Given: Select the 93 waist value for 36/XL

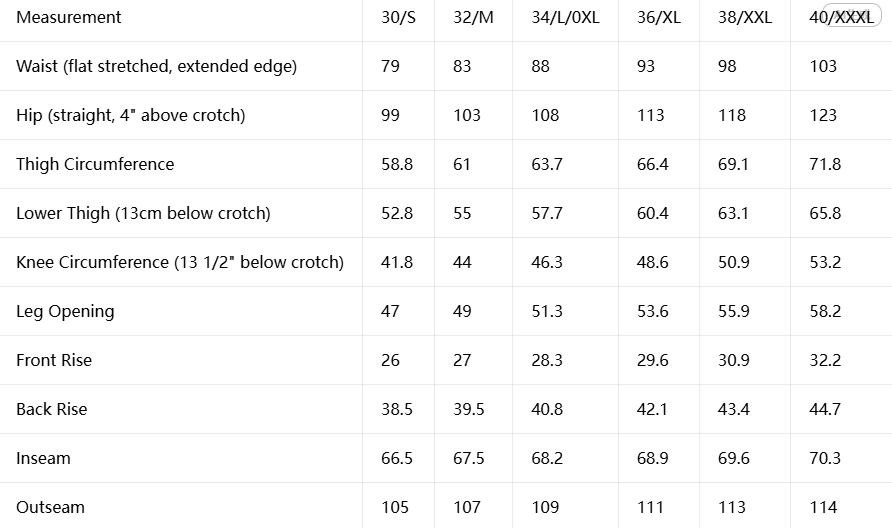Looking at the screenshot, I should pos(646,66).
